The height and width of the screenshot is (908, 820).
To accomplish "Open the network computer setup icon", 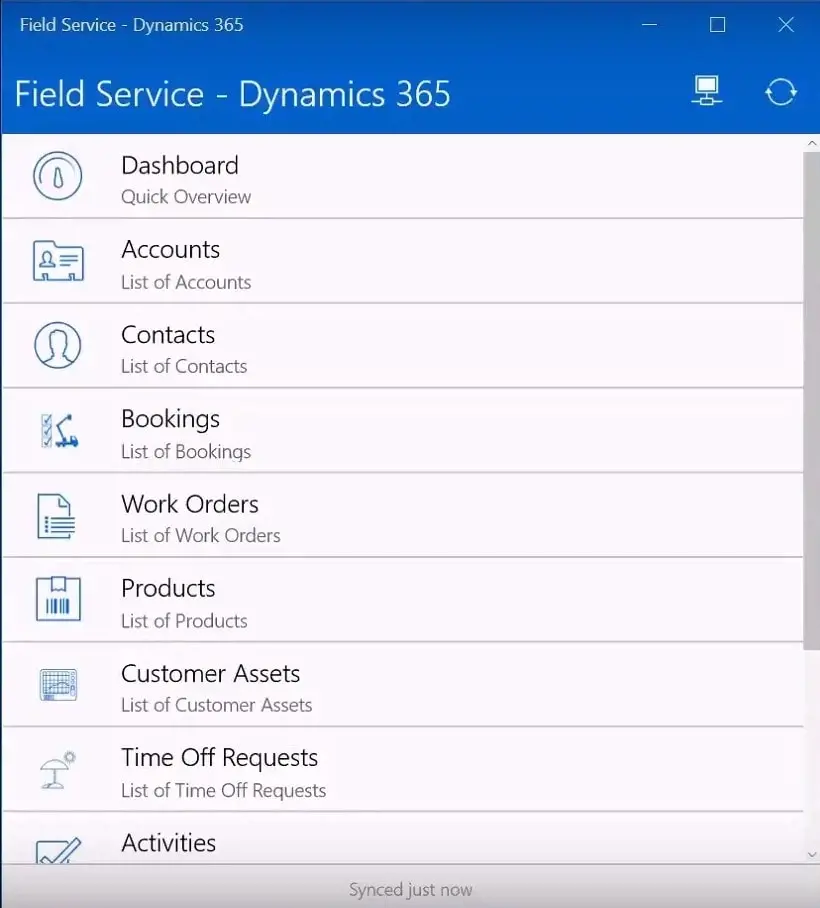I will click(x=706, y=91).
